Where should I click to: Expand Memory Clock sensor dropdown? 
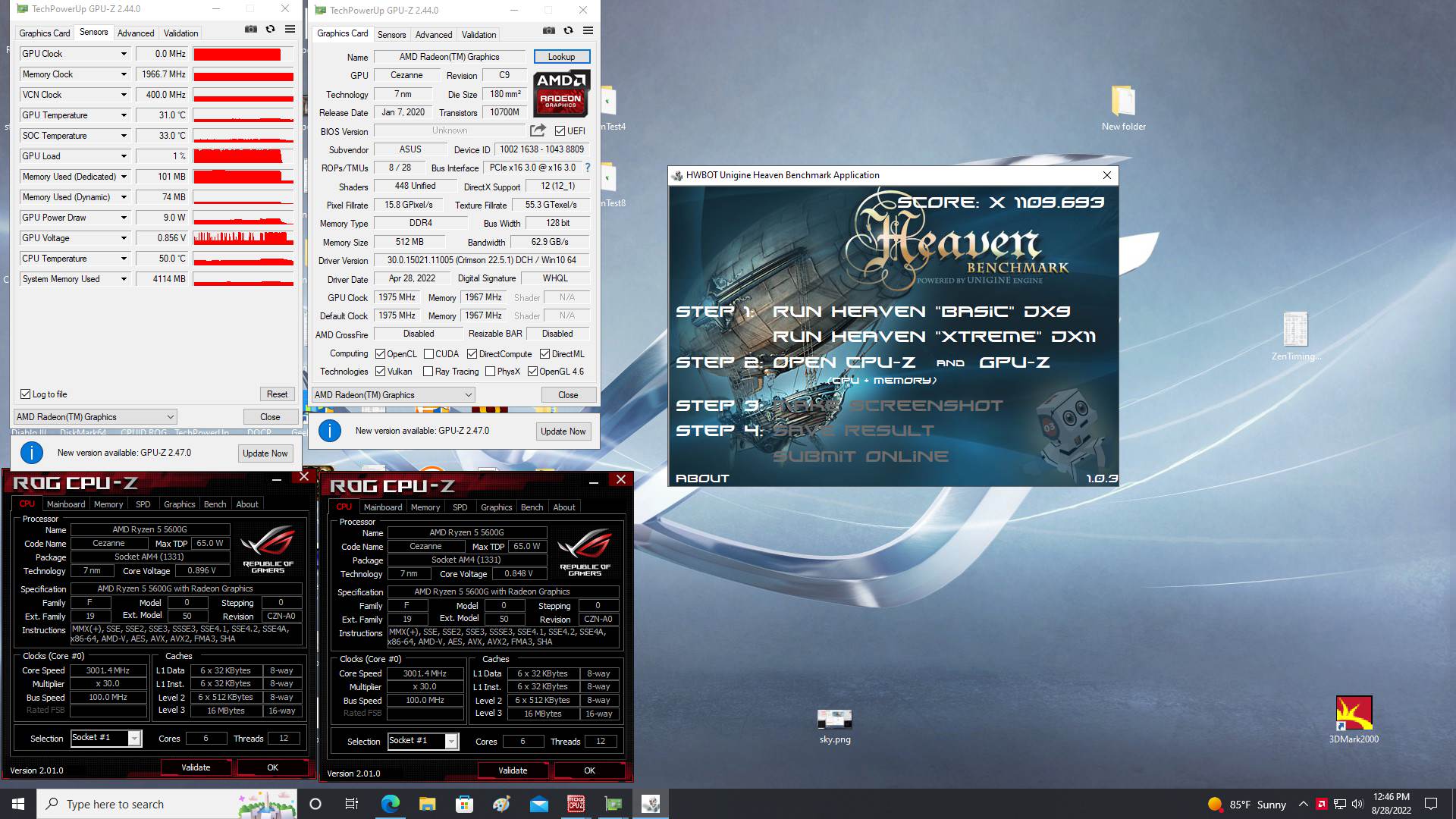124,74
